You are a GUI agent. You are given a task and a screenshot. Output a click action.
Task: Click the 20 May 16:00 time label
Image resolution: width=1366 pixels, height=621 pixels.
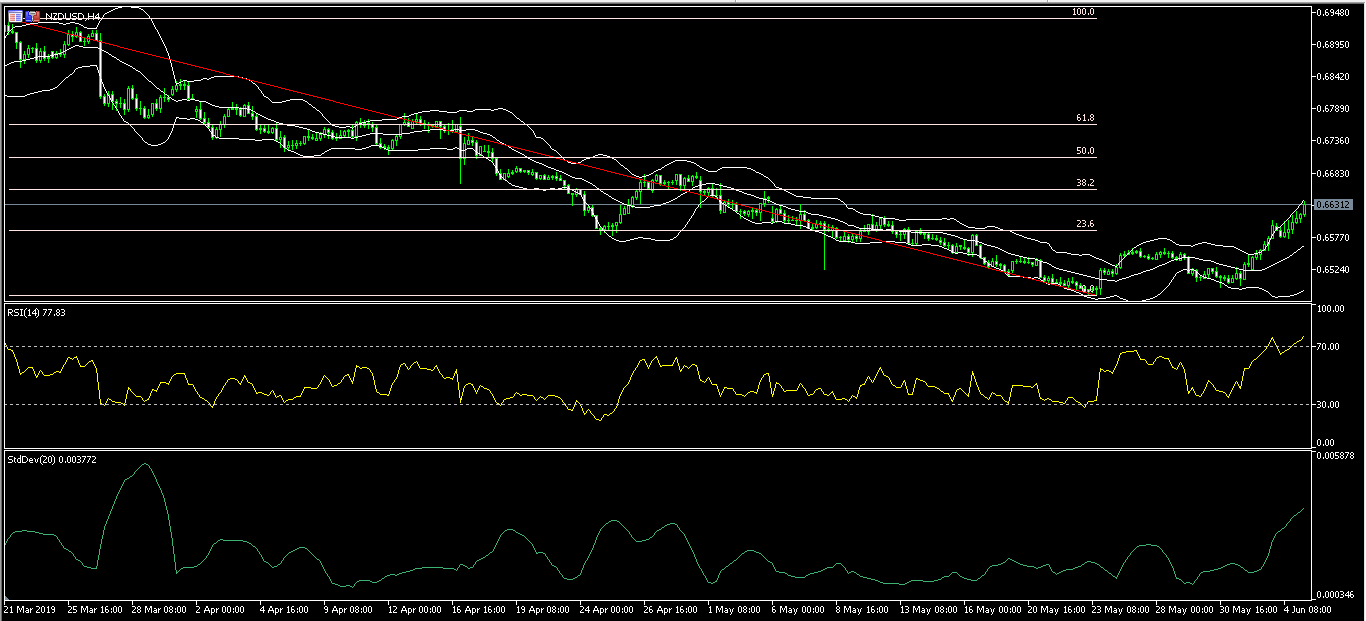(x=1057, y=608)
